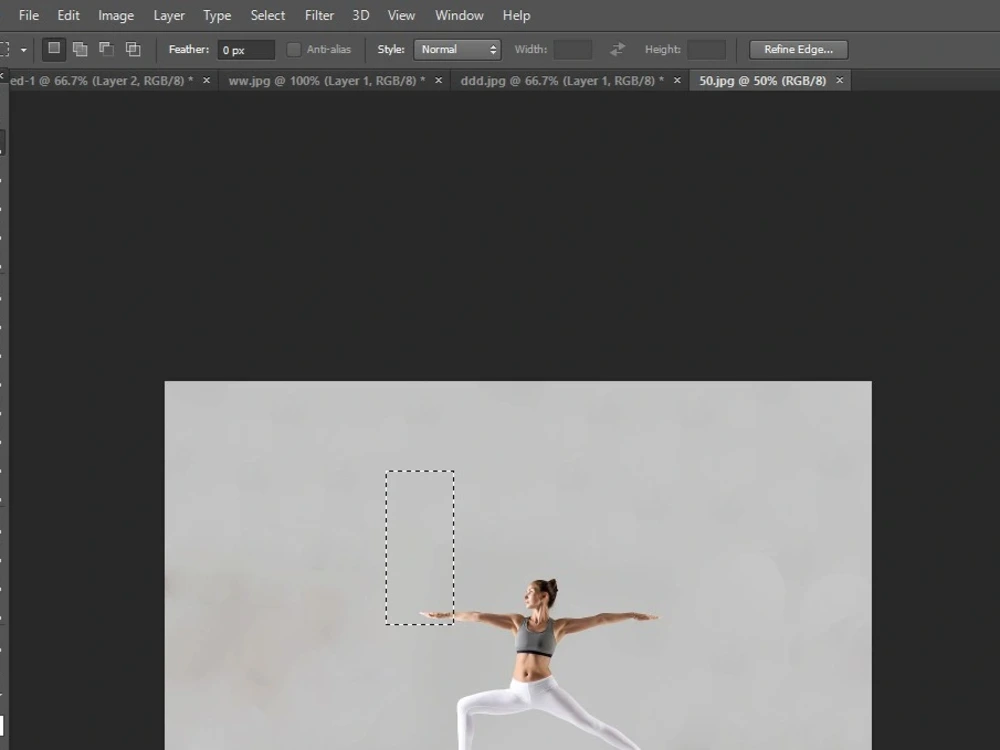The width and height of the screenshot is (1000, 750).
Task: Open the Select menu
Action: pyautogui.click(x=267, y=15)
